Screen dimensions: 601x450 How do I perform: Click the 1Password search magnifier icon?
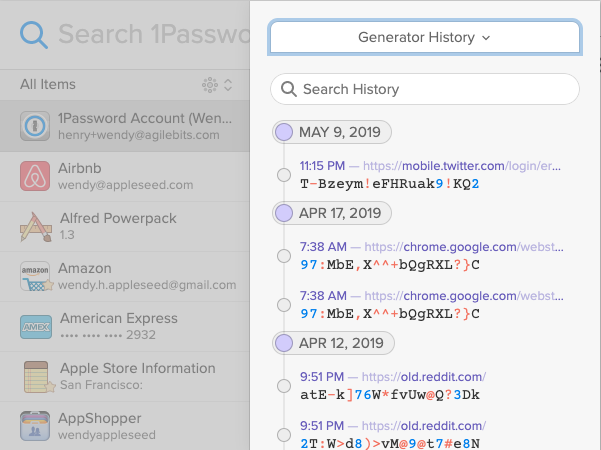34,35
